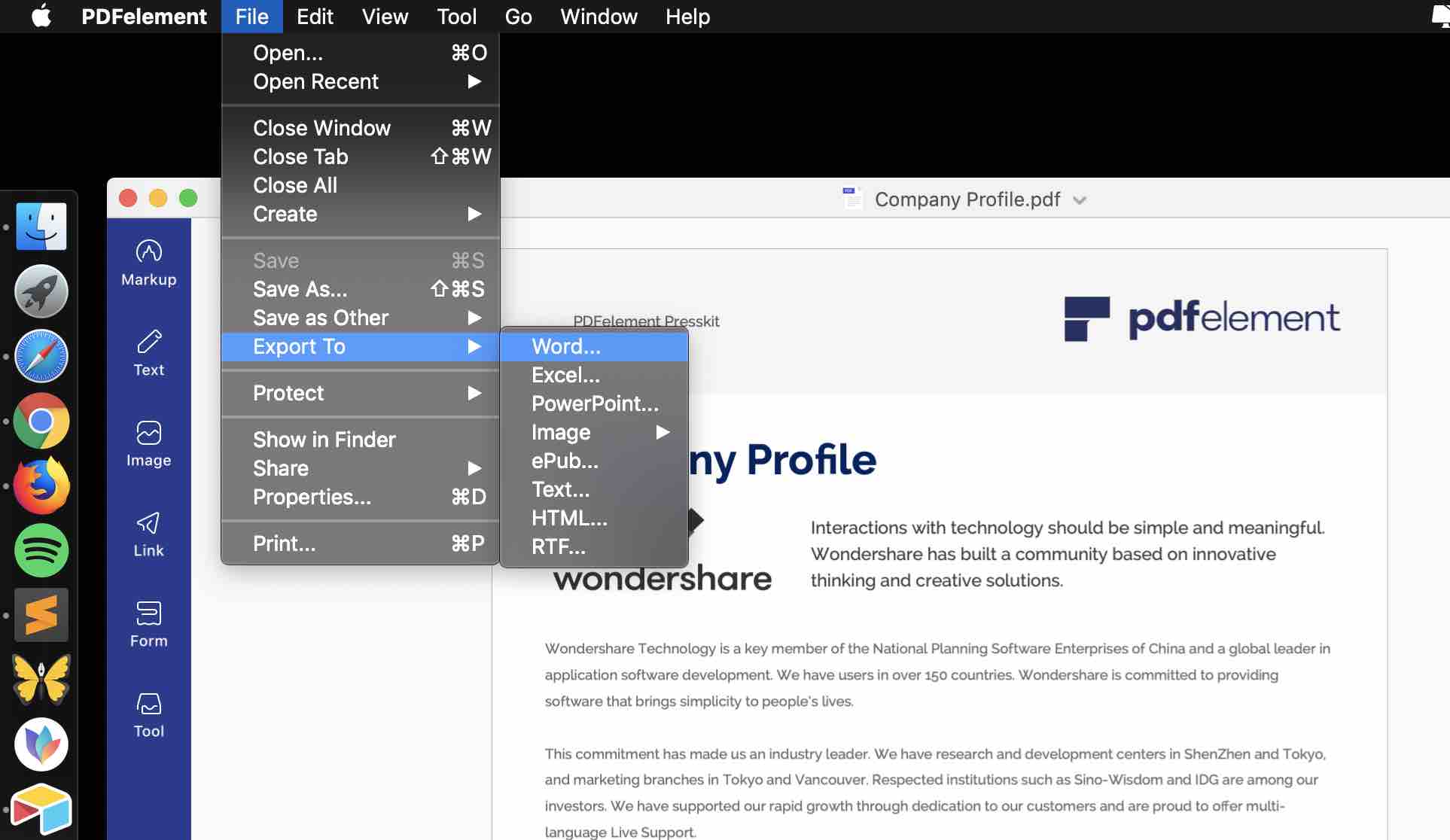Open Launchpad rocket icon in Dock
The image size is (1450, 840).
41,291
